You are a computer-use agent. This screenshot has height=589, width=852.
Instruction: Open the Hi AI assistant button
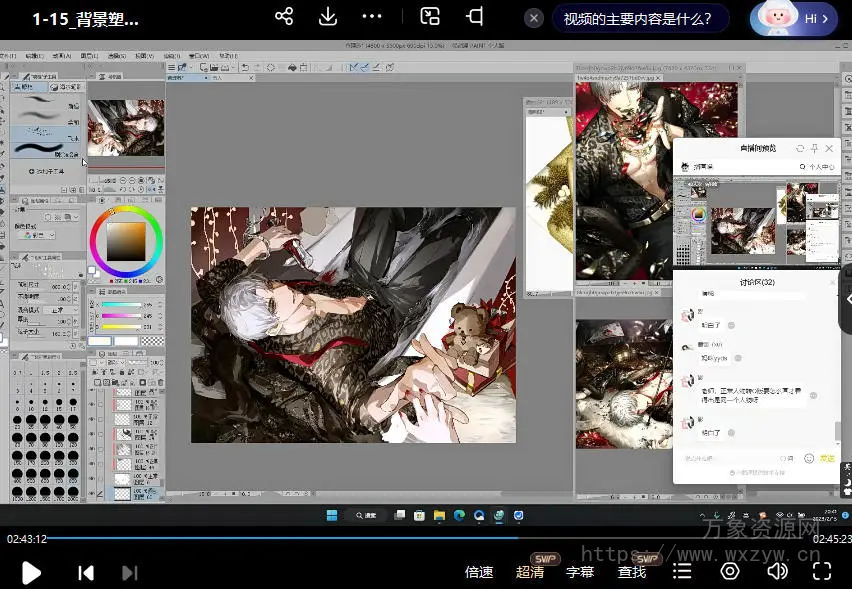tap(793, 18)
